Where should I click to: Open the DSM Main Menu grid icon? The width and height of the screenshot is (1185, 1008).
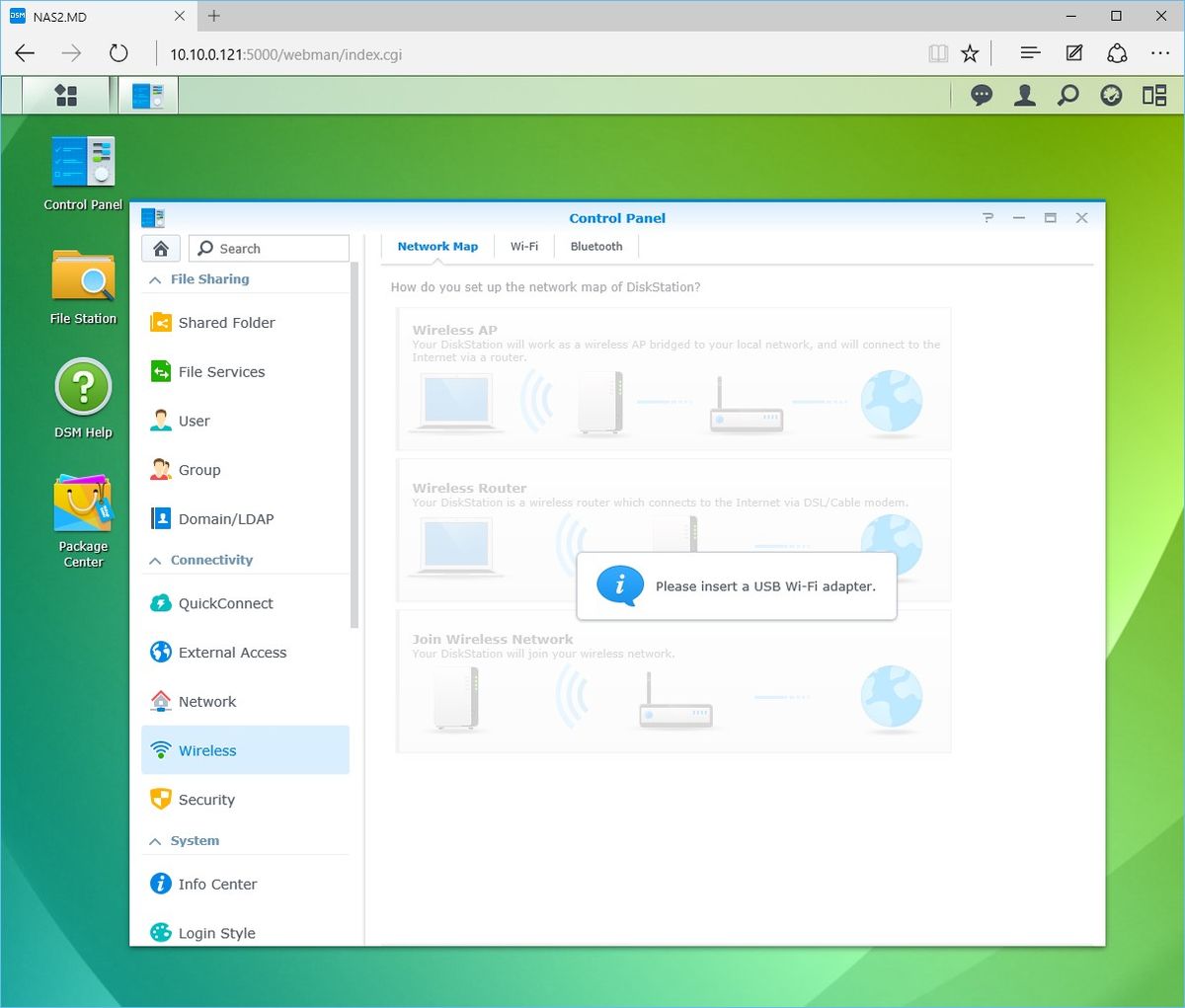pyautogui.click(x=66, y=95)
